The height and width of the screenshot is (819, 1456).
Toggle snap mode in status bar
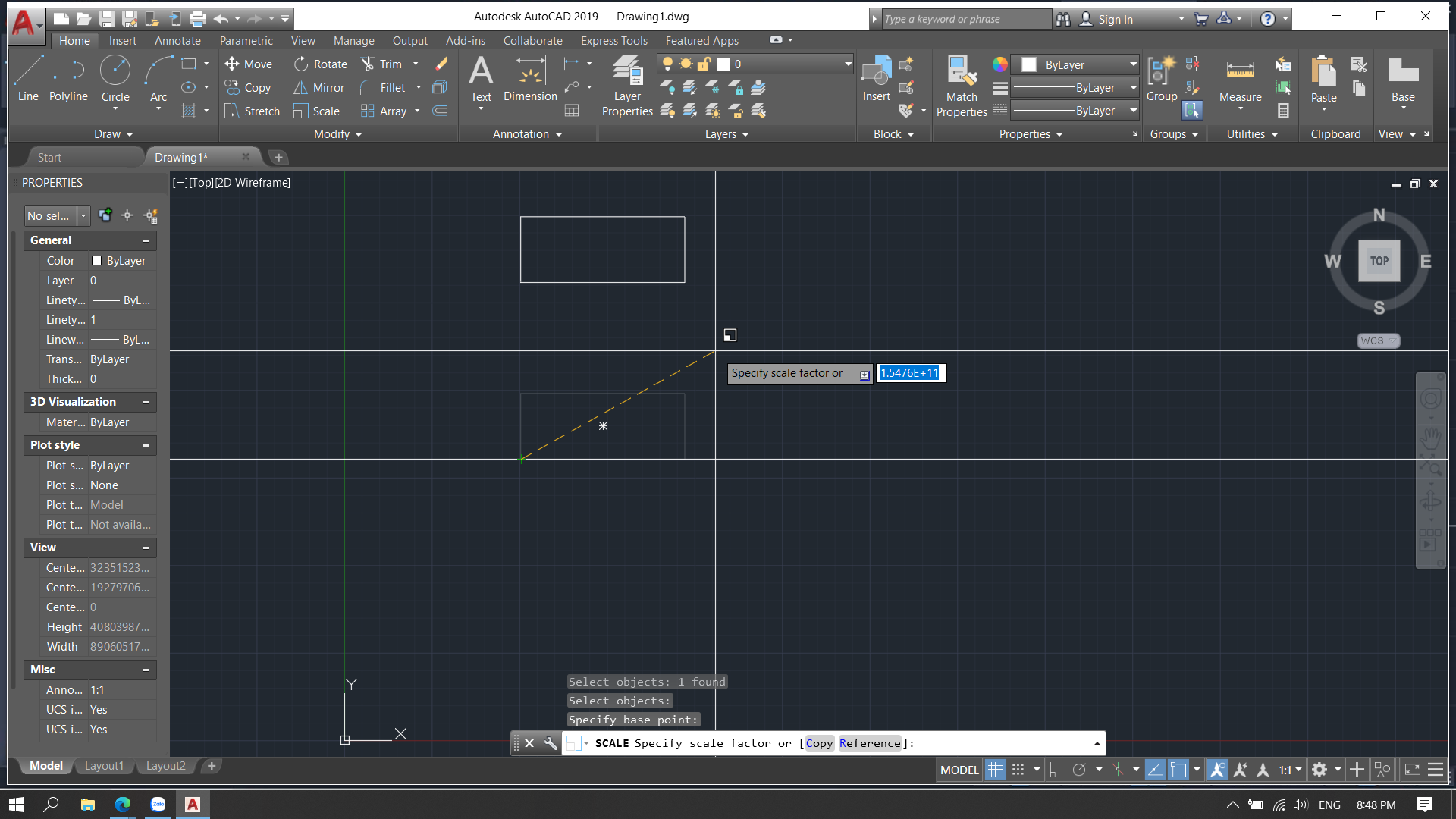[x=1018, y=770]
